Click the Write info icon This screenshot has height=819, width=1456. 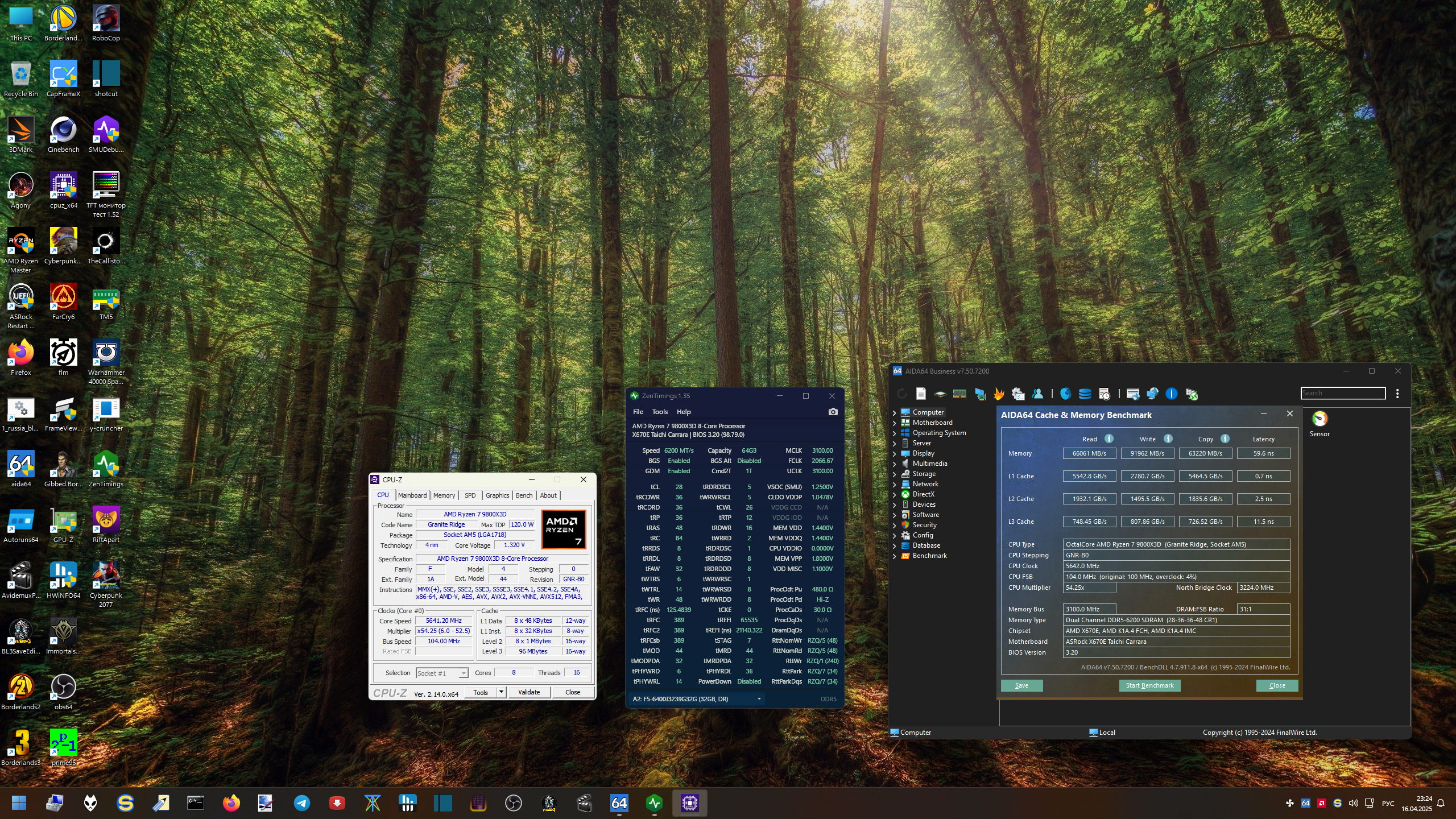1168,439
